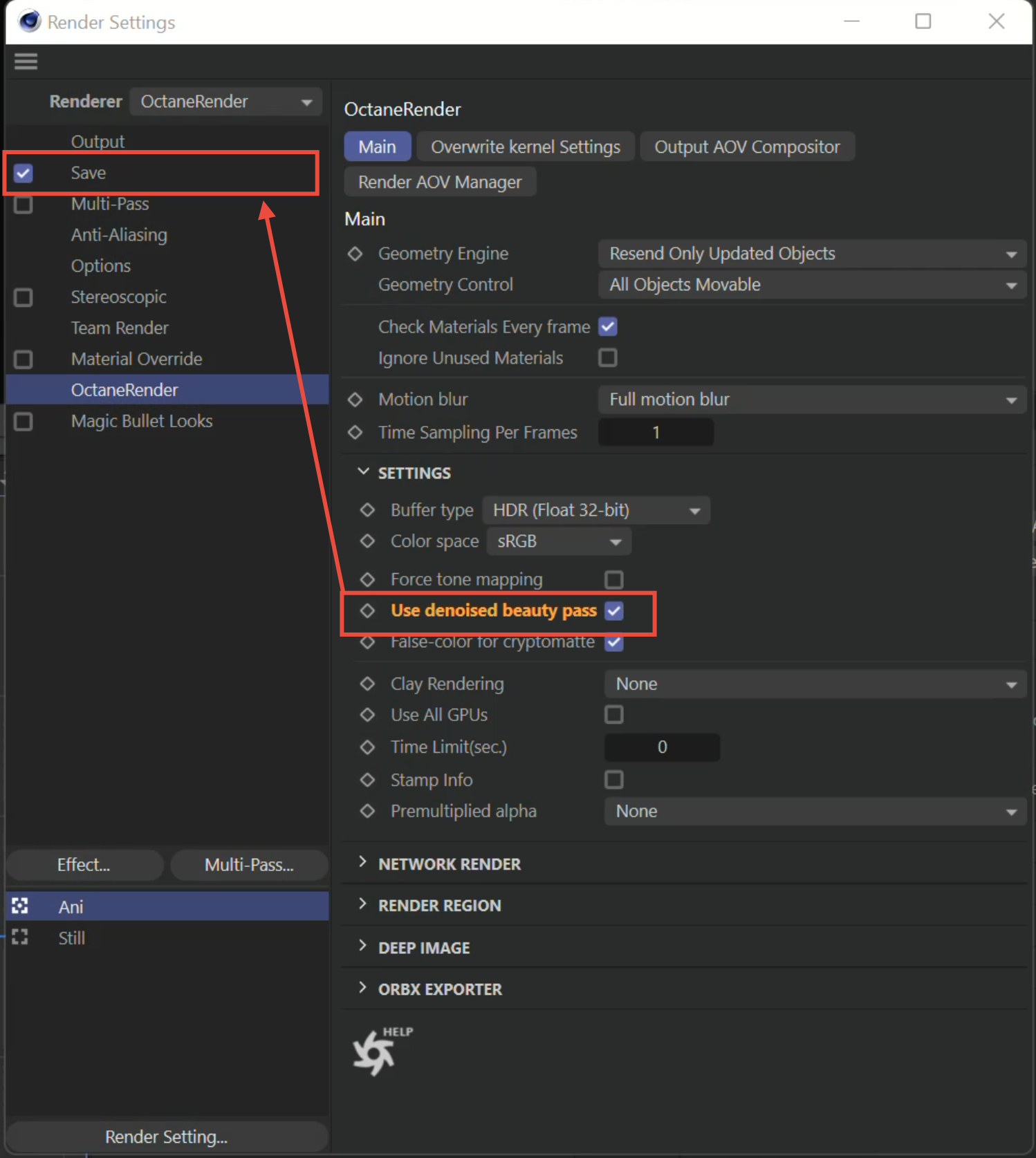Image resolution: width=1036 pixels, height=1158 pixels.
Task: Select Anti-Aliasing in the settings list
Action: click(119, 235)
